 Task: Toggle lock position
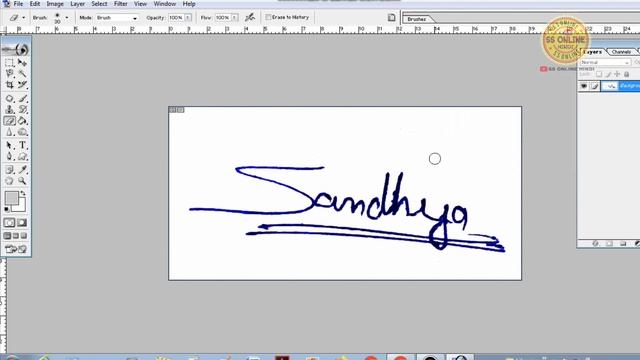coord(617,74)
